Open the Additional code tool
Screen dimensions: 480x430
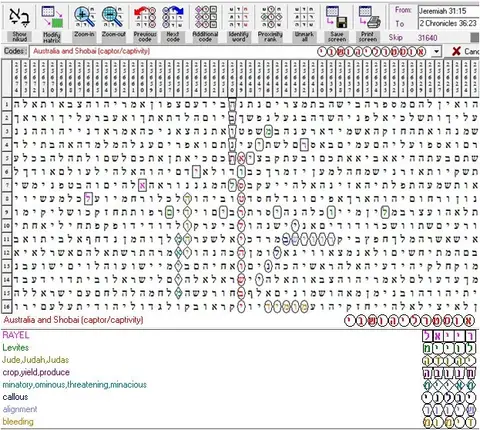[x=205, y=18]
